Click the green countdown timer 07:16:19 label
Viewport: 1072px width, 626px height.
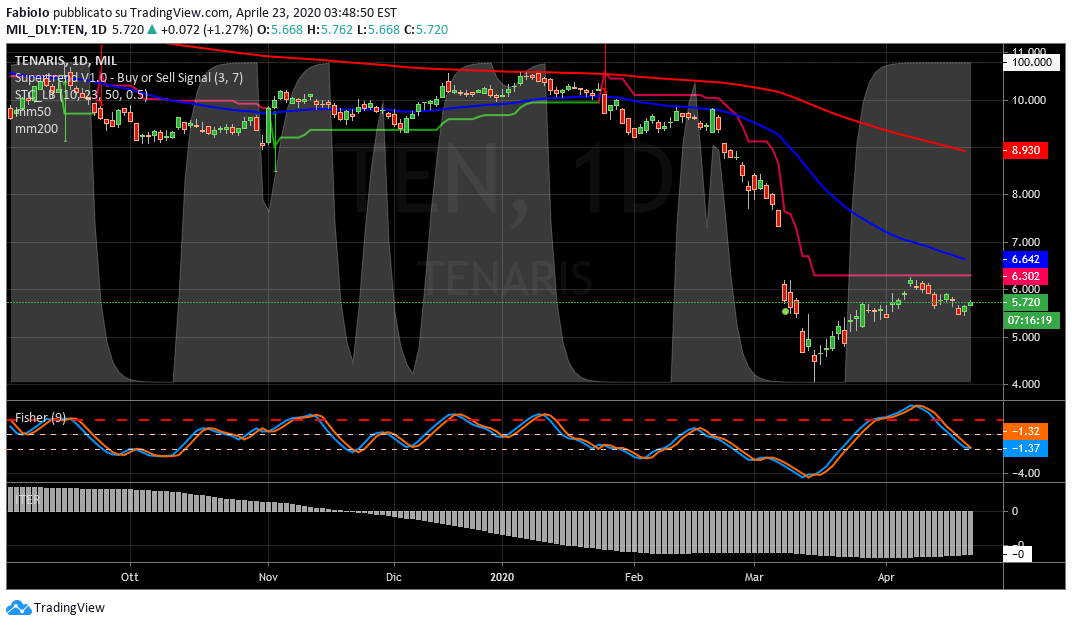tap(1029, 320)
